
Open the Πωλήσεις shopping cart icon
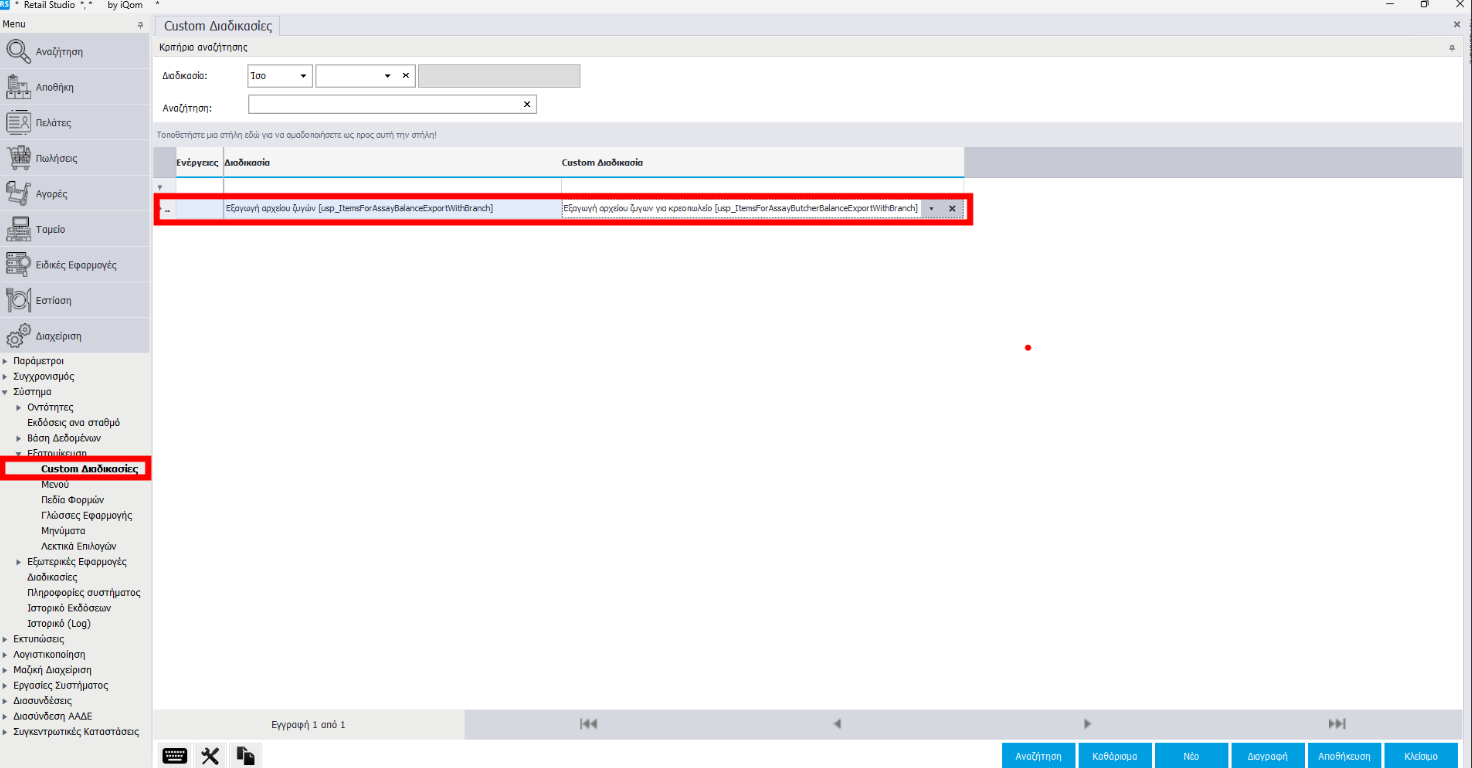tap(19, 158)
